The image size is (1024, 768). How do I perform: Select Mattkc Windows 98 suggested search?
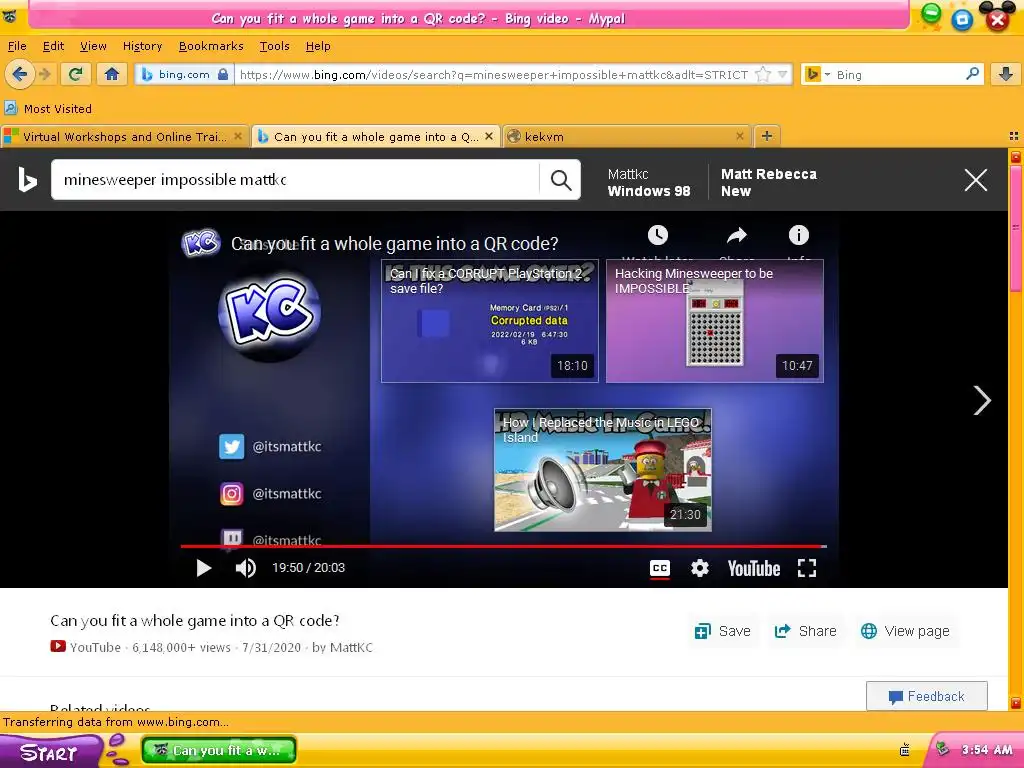point(648,183)
